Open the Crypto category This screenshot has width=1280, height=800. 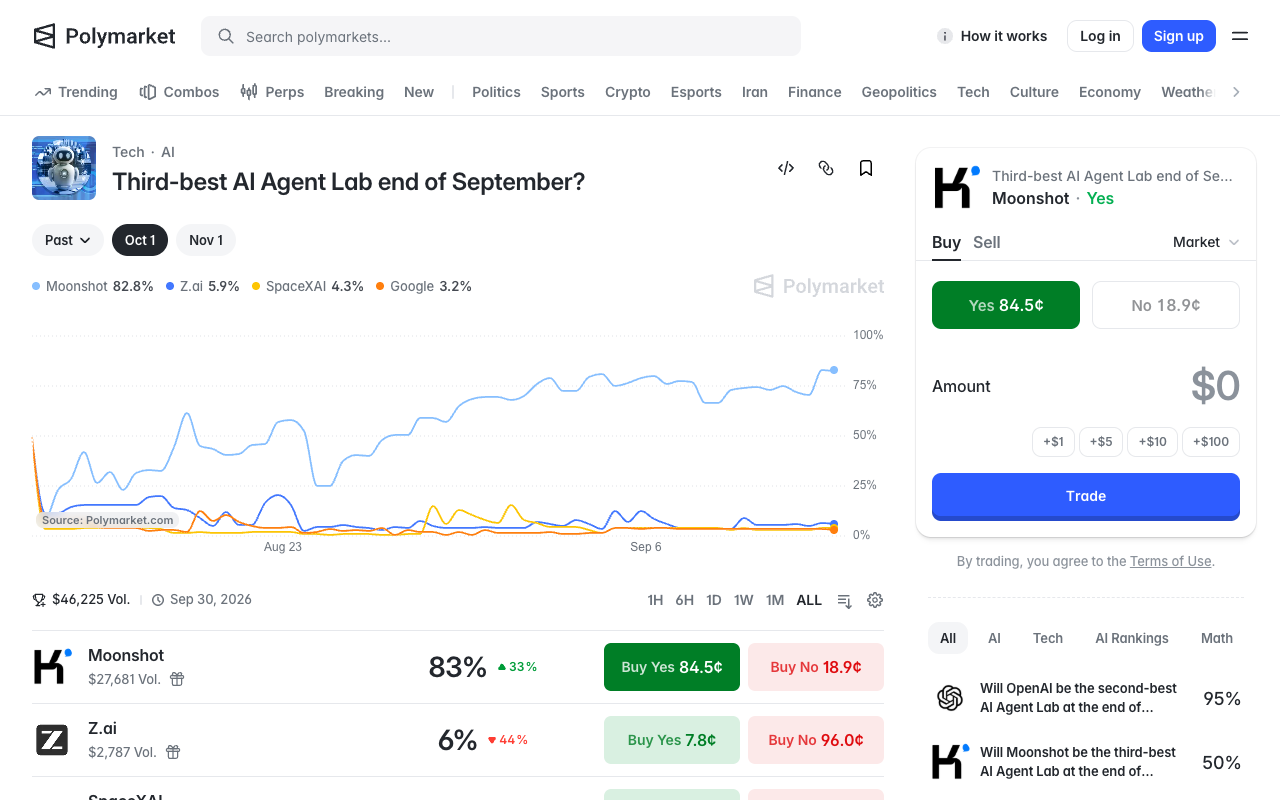[x=628, y=92]
